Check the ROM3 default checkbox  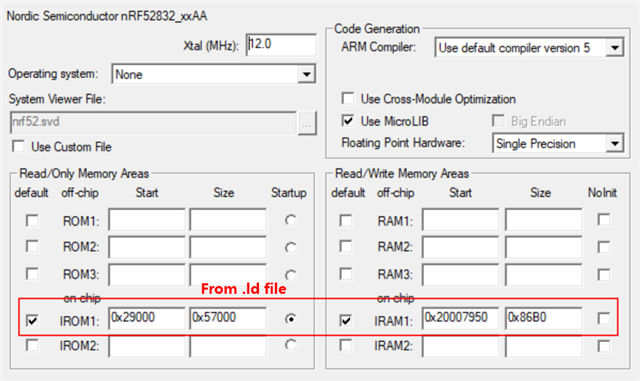point(32,274)
